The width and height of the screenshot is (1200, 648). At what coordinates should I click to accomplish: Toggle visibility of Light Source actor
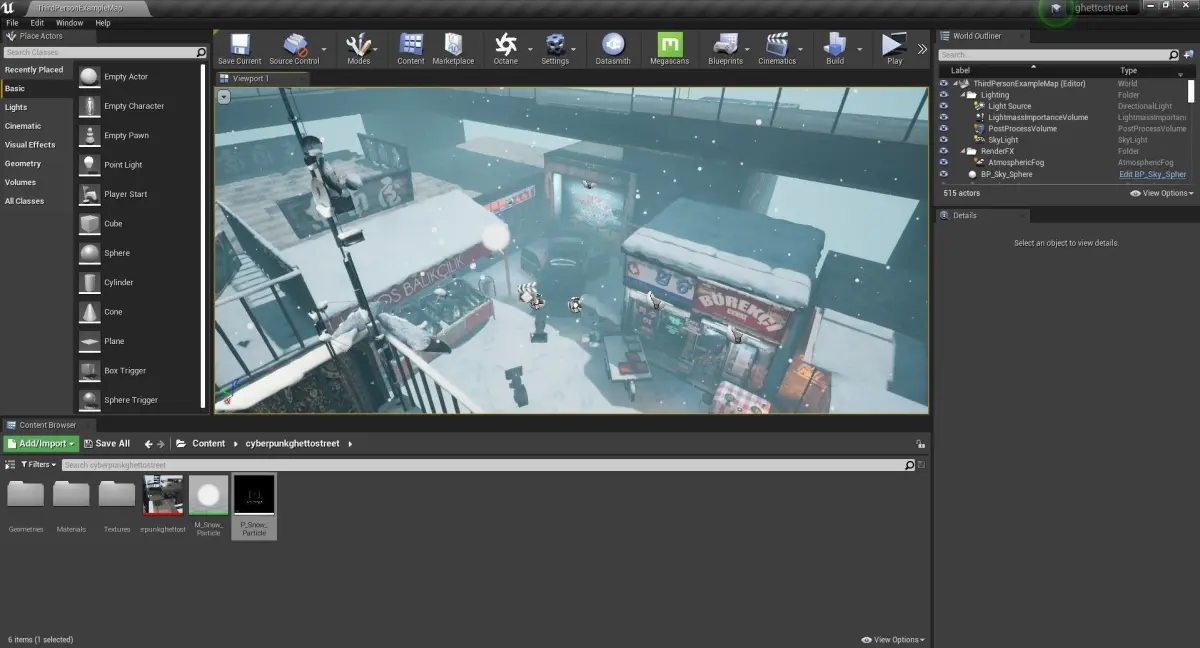tap(943, 106)
